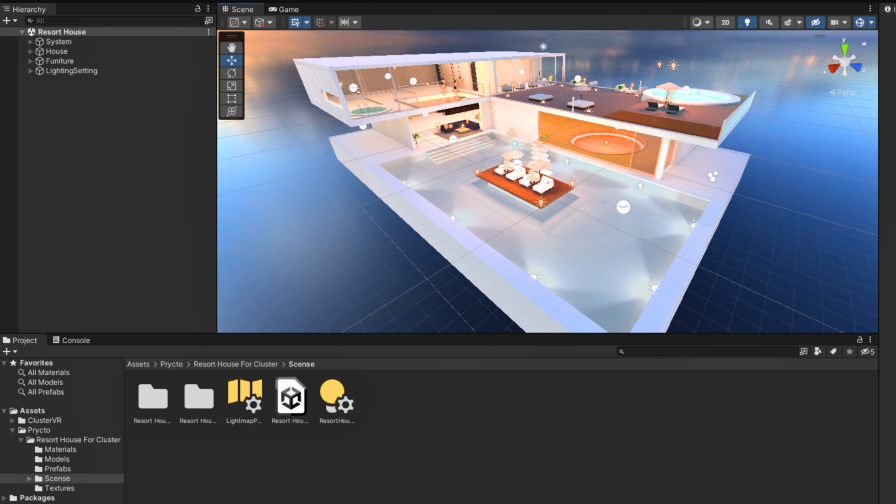Select the Rect transform tool

232,99
